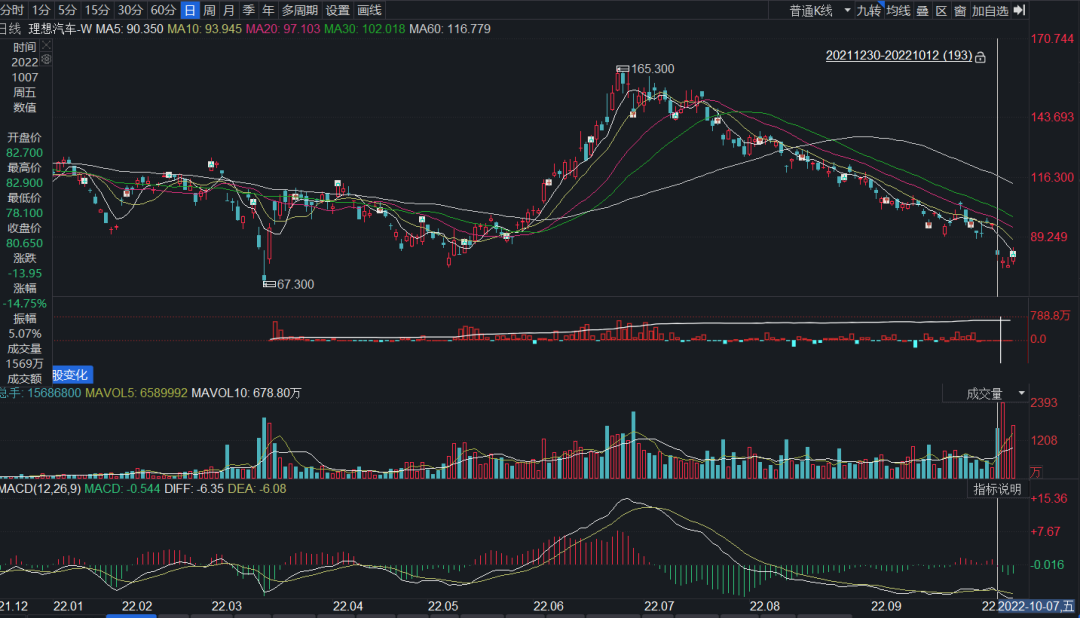Click the 窗 window layout icon
Screen dimensions: 1080x618
coord(959,10)
